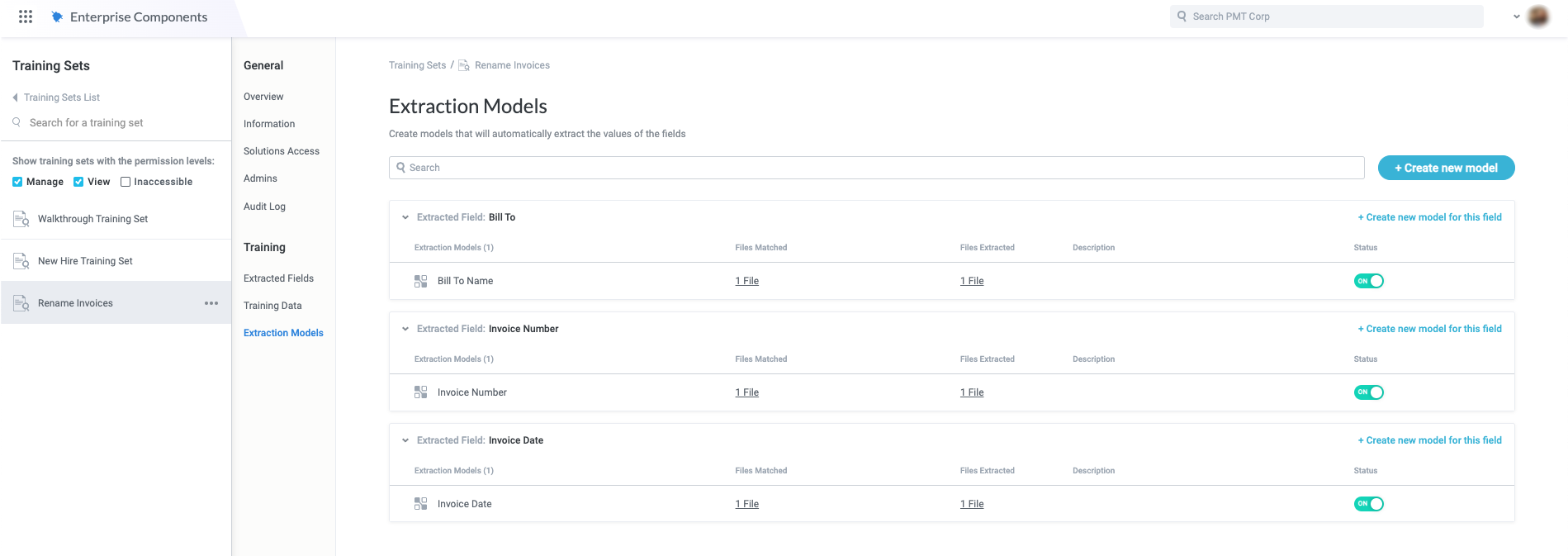Open the Audit Log menu item
Image resolution: width=1568 pixels, height=556 pixels.
[x=264, y=207]
